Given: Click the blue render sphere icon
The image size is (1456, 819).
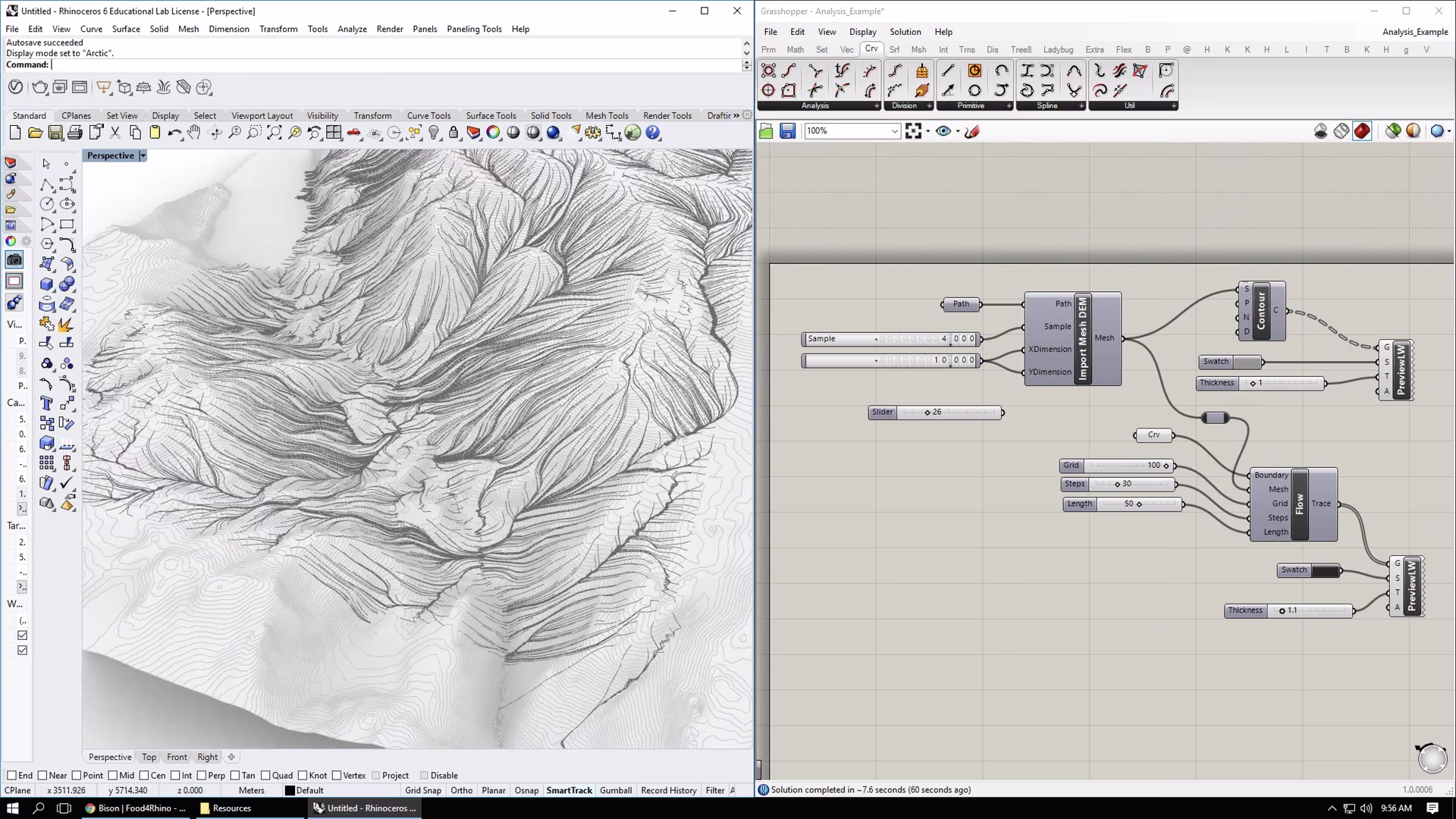Looking at the screenshot, I should point(554,133).
